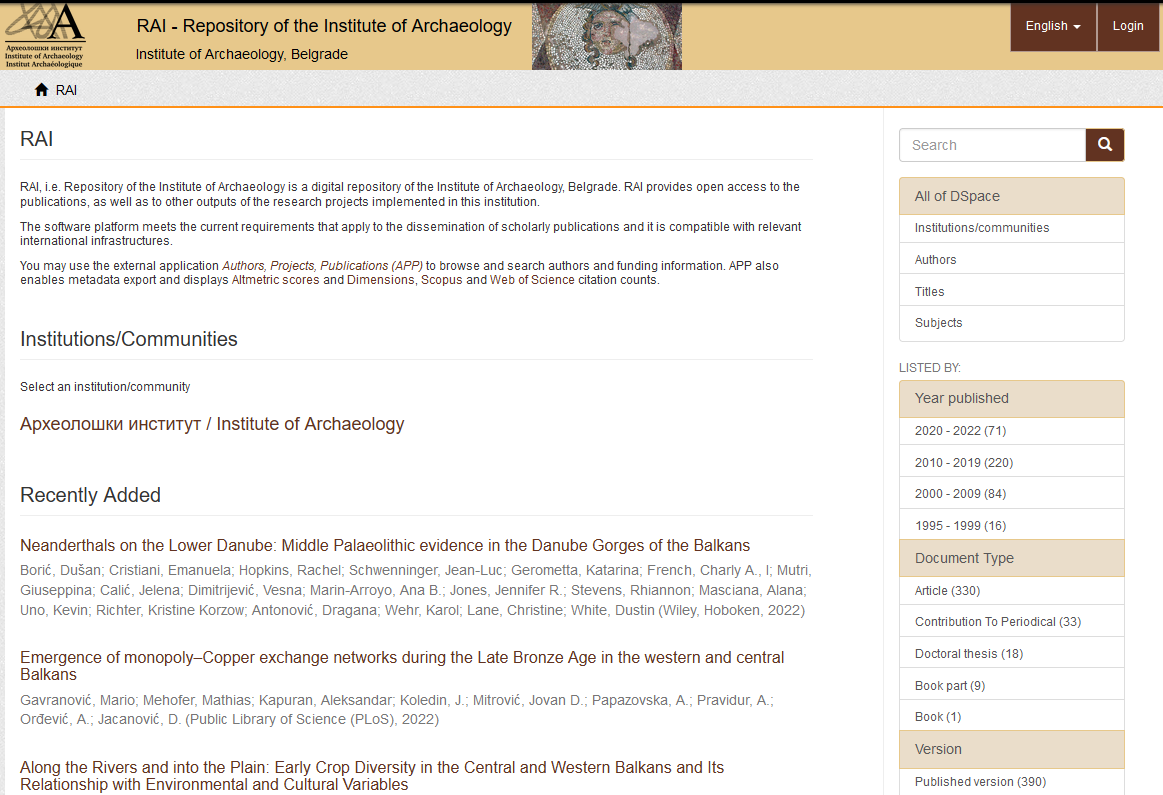This screenshot has height=795, width=1163.
Task: Filter by years 2010 - 2019
Action: [x=963, y=463]
